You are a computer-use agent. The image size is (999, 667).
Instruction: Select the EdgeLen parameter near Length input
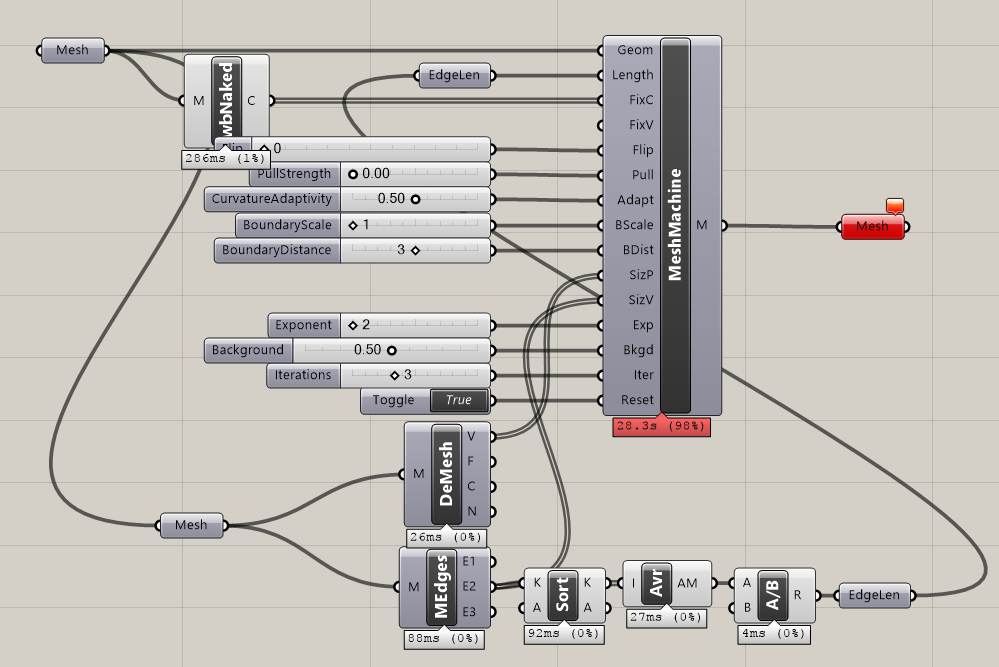pos(454,75)
